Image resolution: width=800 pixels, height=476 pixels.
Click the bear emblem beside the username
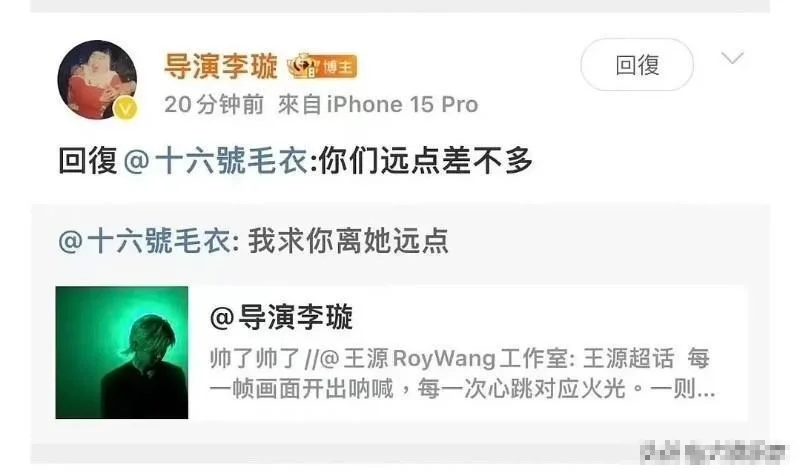tap(302, 65)
